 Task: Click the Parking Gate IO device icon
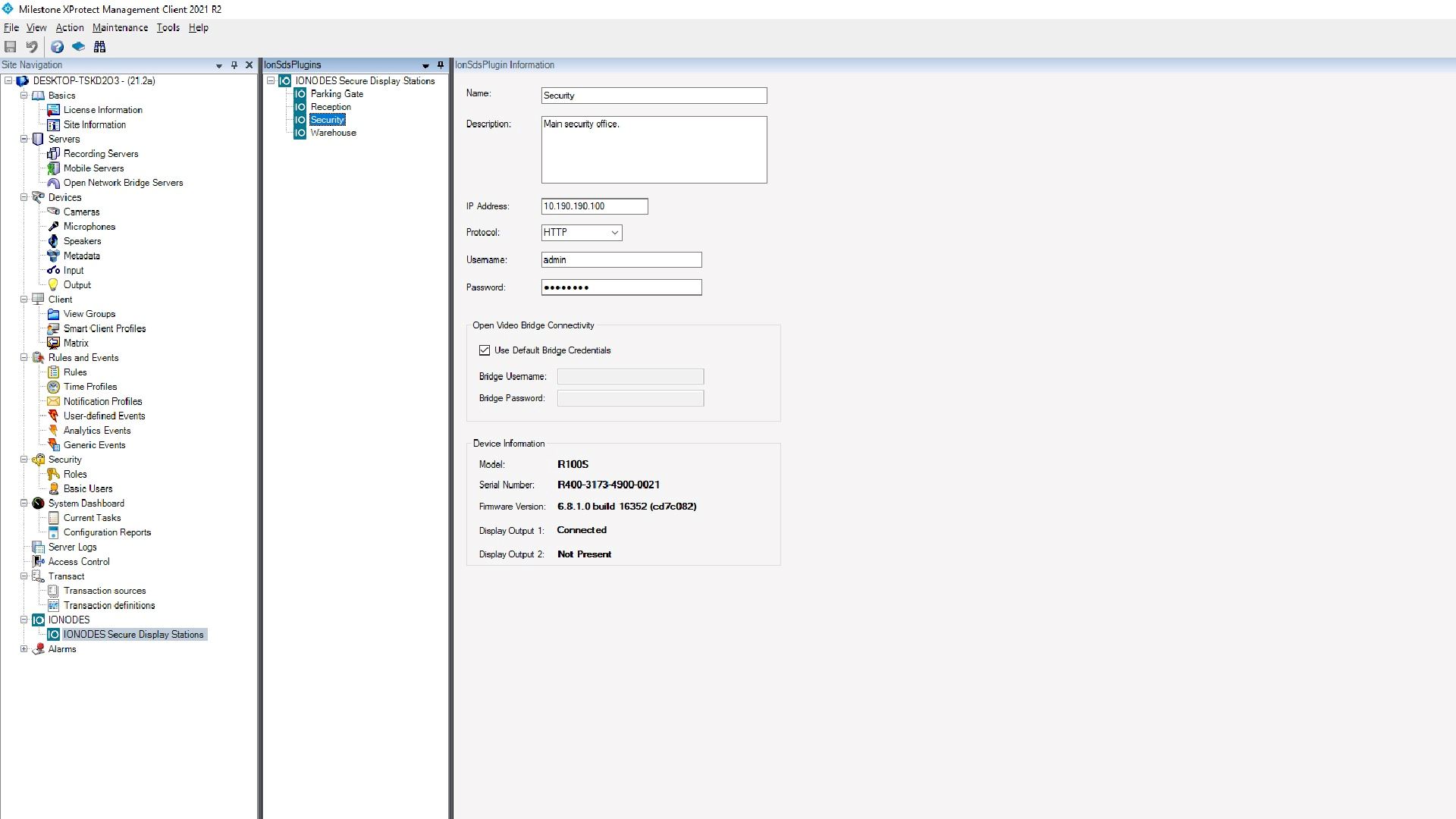coord(300,93)
